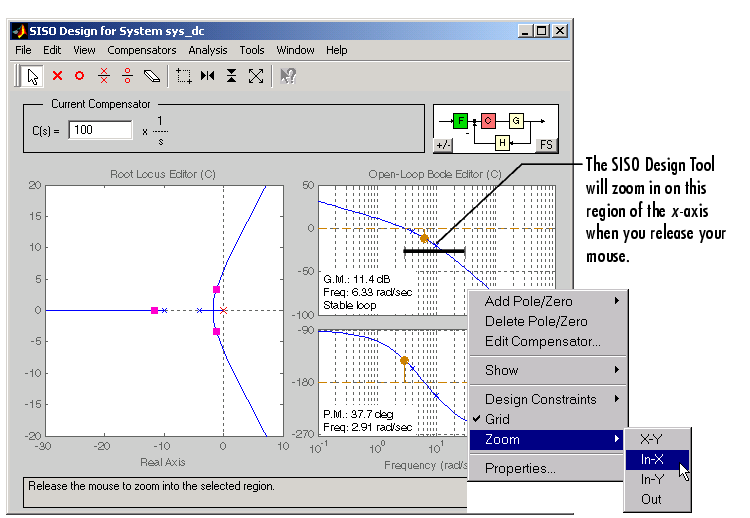The height and width of the screenshot is (518, 750).
Task: Click pink closed-loop pole on real axis
Action: click(154, 310)
